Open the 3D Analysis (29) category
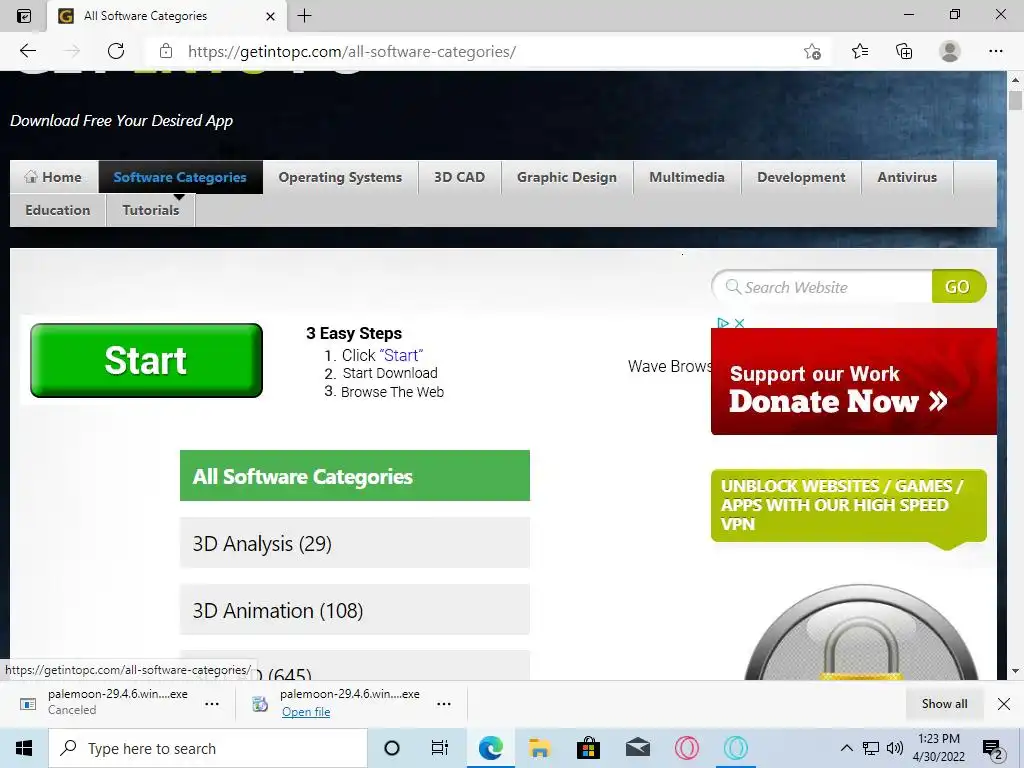This screenshot has height=768, width=1024. click(x=355, y=543)
